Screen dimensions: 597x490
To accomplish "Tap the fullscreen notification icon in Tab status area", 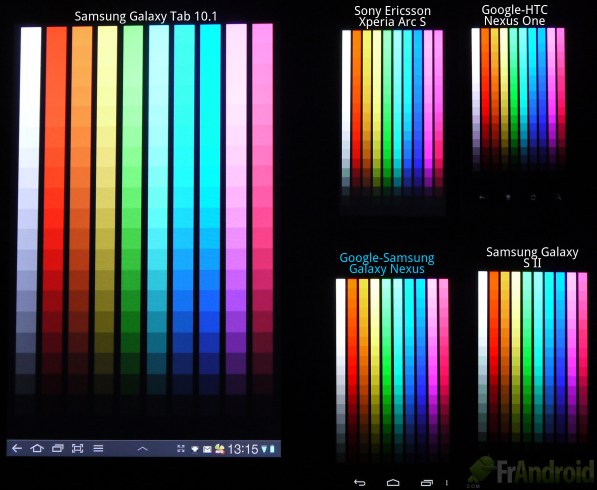I will pos(181,449).
